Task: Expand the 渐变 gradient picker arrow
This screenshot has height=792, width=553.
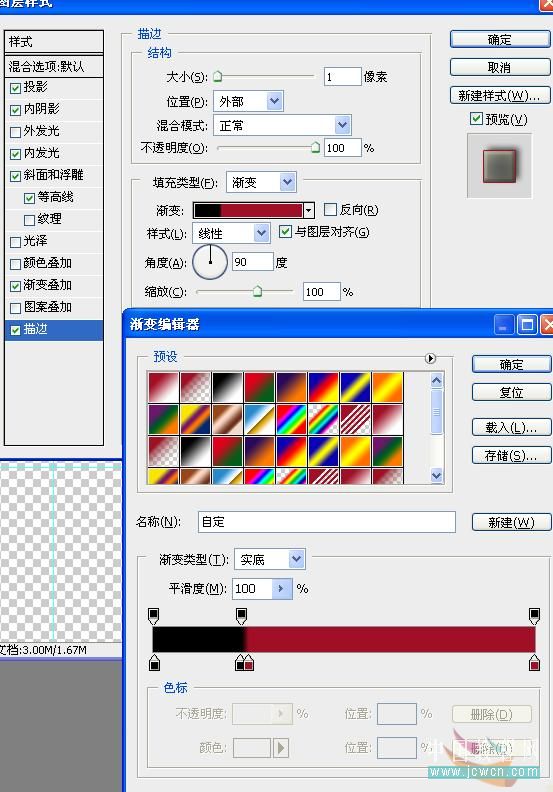Action: [309, 210]
